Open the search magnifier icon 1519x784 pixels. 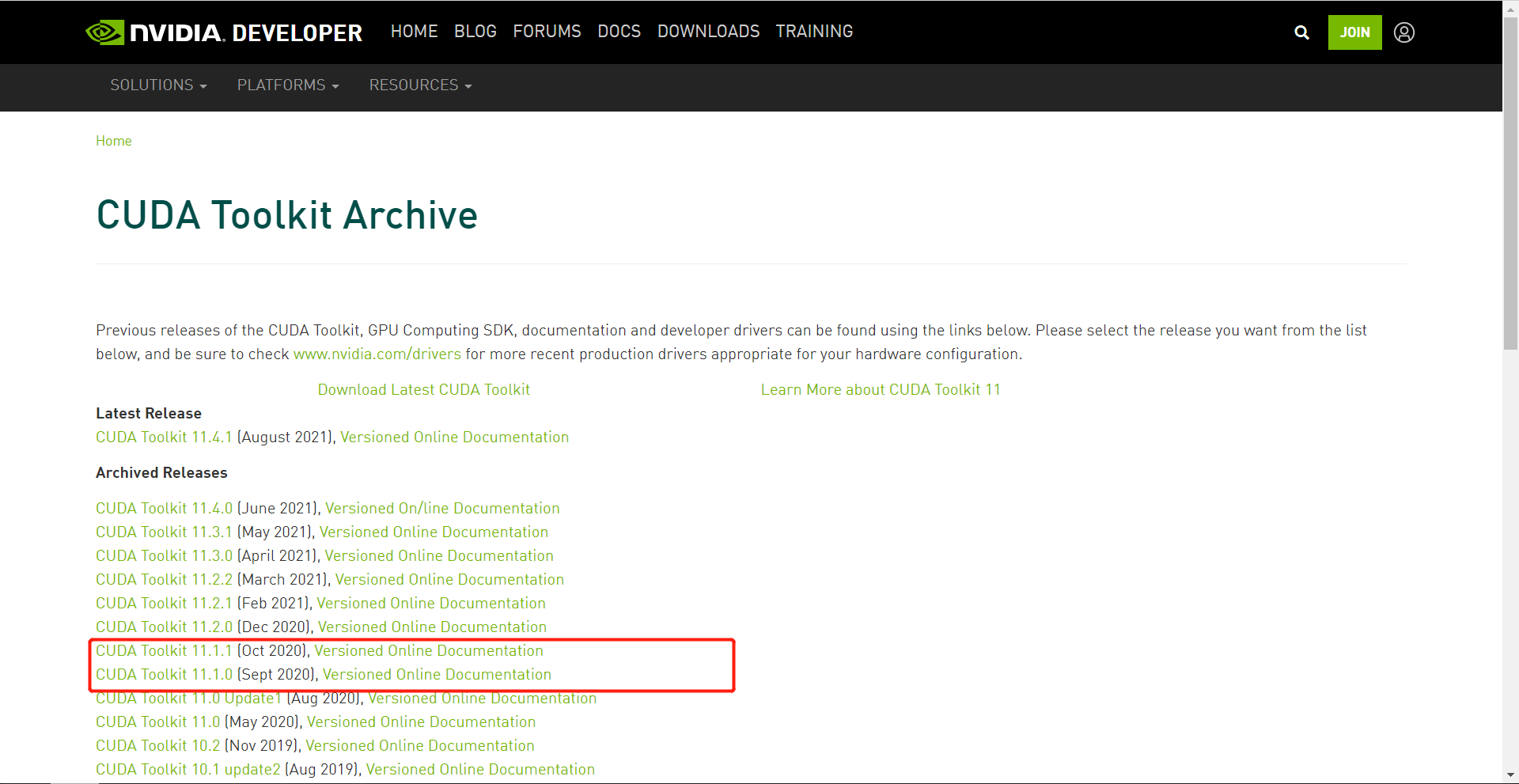[1301, 32]
